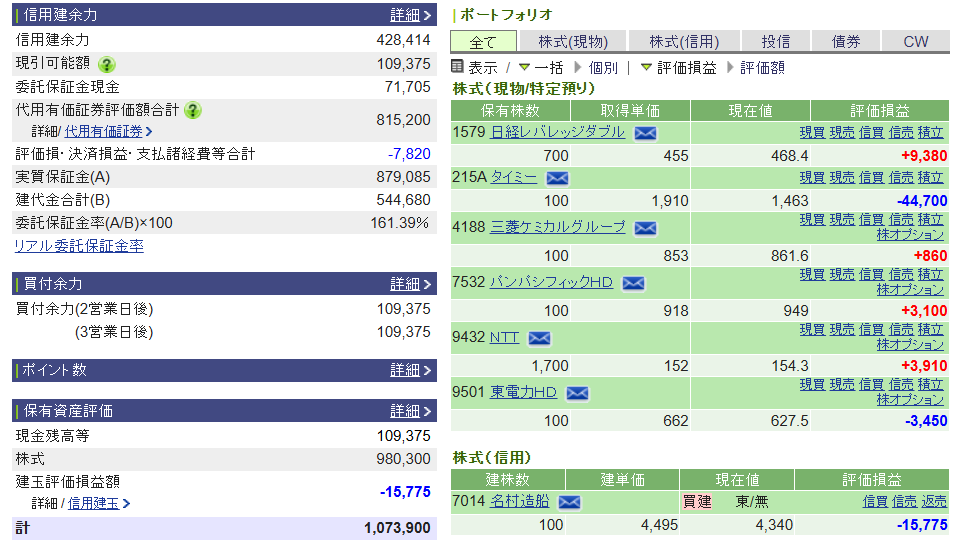This screenshot has width=958, height=548.
Task: Expand 詳細 in the 信用建余力 header
Action: pos(410,15)
